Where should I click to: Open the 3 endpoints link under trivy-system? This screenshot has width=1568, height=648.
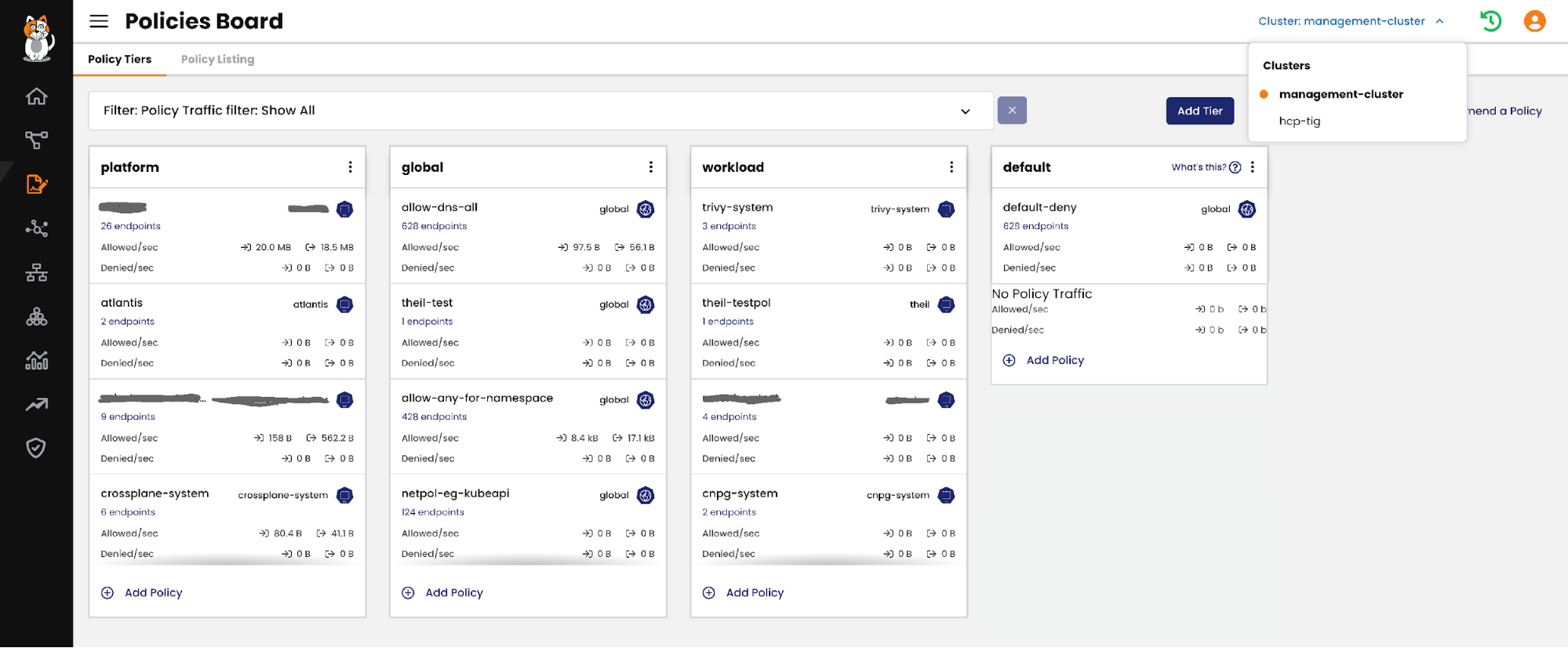pyautogui.click(x=729, y=226)
